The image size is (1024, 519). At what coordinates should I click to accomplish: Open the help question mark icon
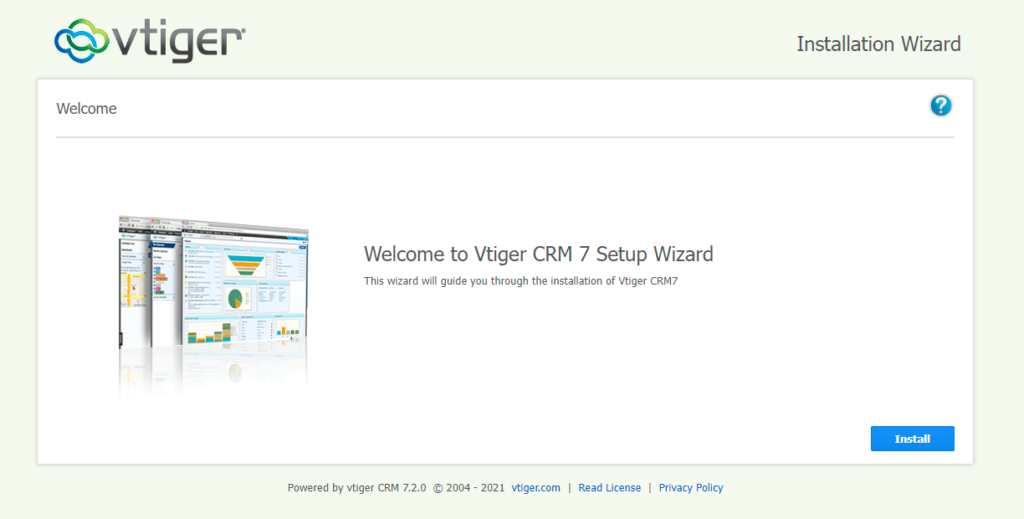click(x=940, y=105)
